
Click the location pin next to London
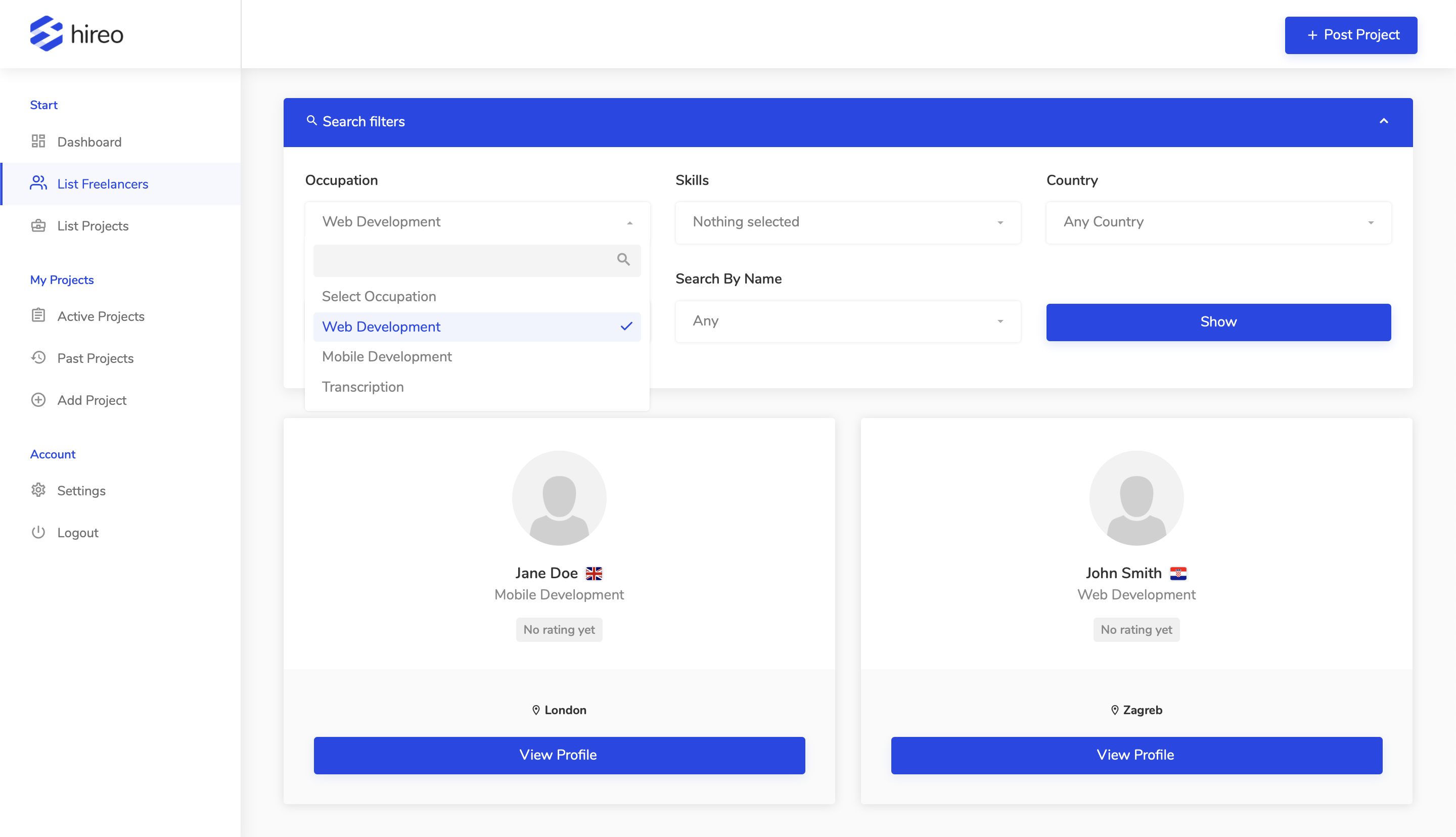536,710
